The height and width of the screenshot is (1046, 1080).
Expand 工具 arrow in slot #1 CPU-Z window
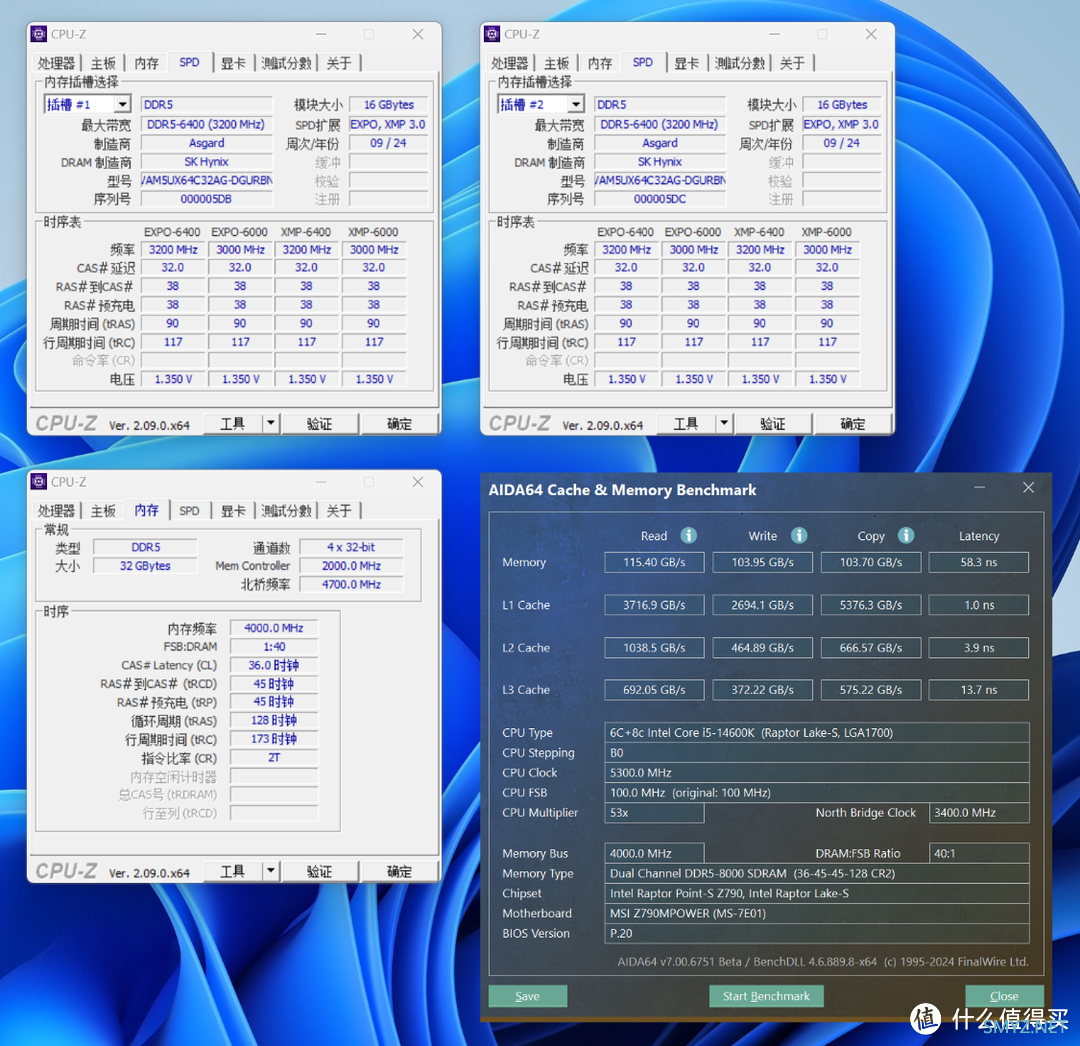tap(271, 423)
